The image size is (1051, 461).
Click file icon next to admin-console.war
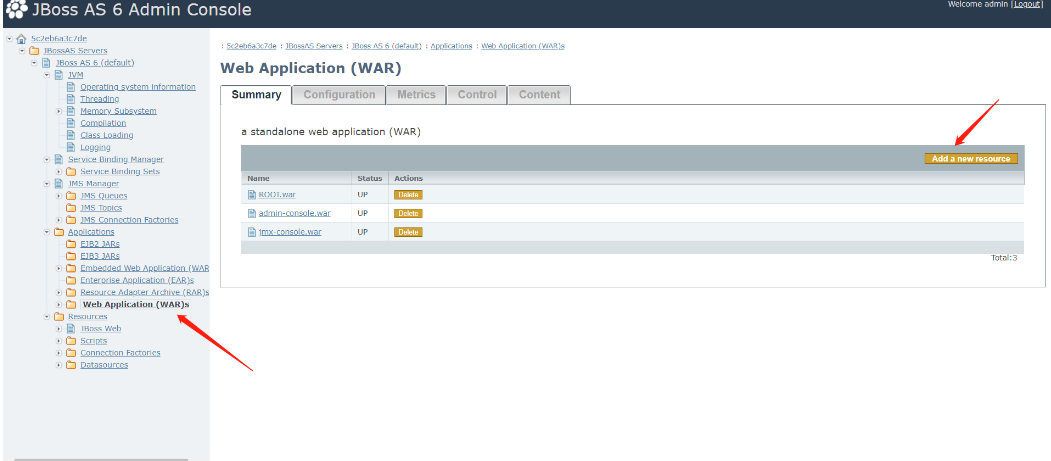click(x=252, y=214)
